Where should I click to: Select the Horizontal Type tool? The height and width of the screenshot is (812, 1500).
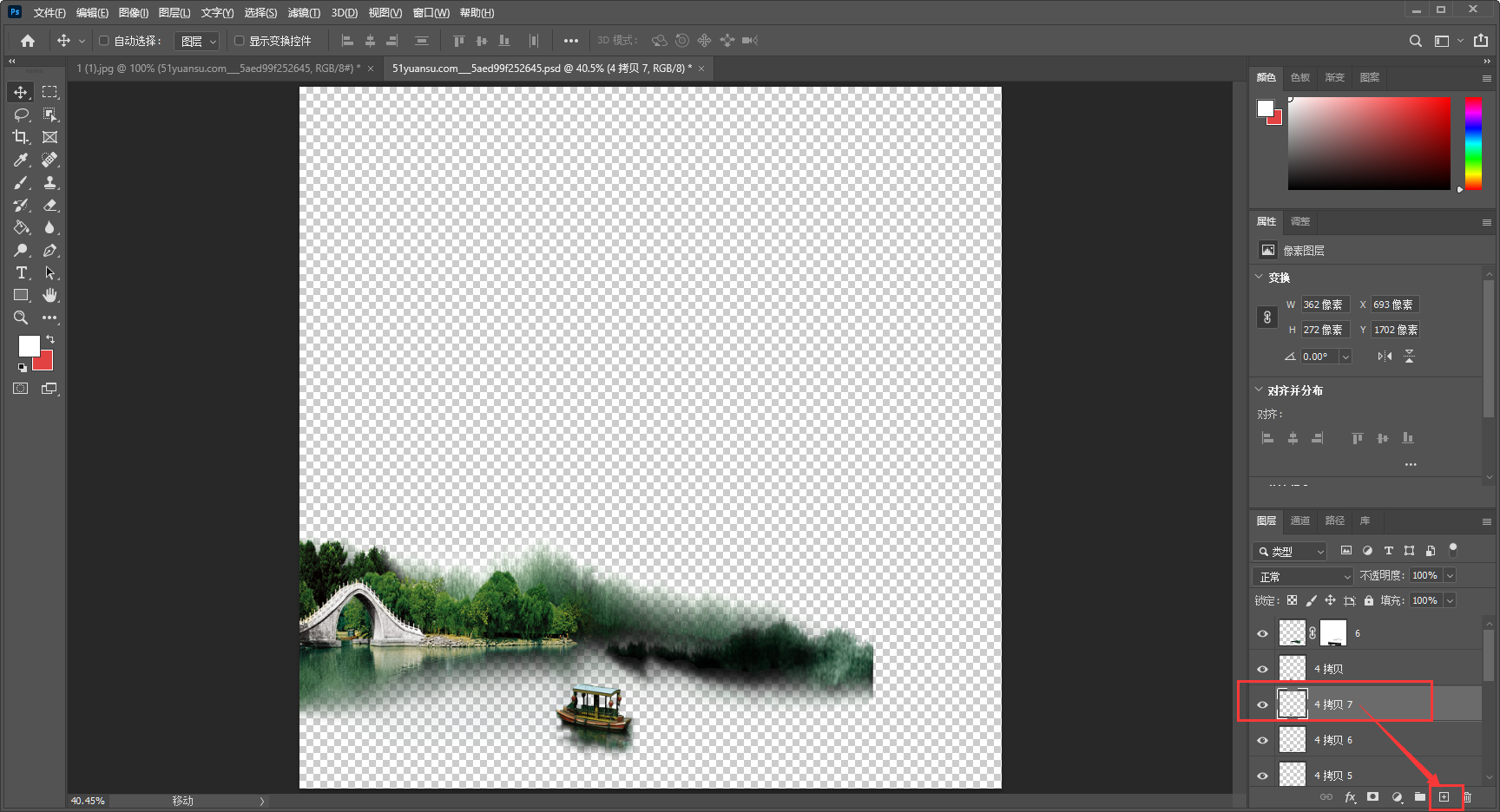[21, 272]
